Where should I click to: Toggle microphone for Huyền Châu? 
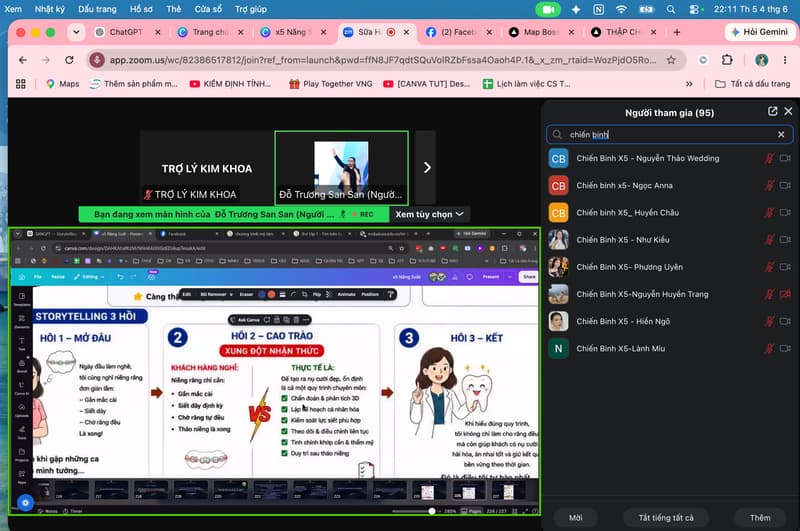769,212
